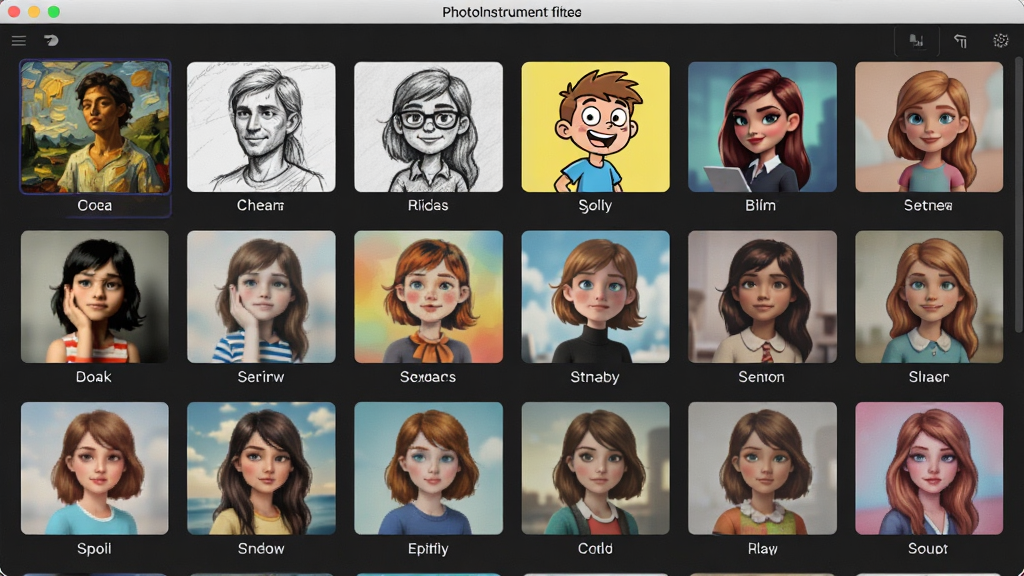1024x576 pixels.
Task: Maximize the window using the green button
Action: [54, 12]
